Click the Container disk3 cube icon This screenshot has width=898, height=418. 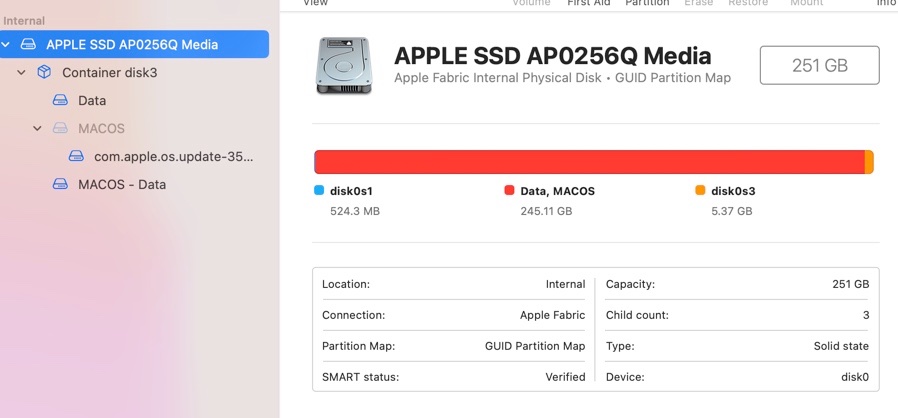click(x=44, y=73)
